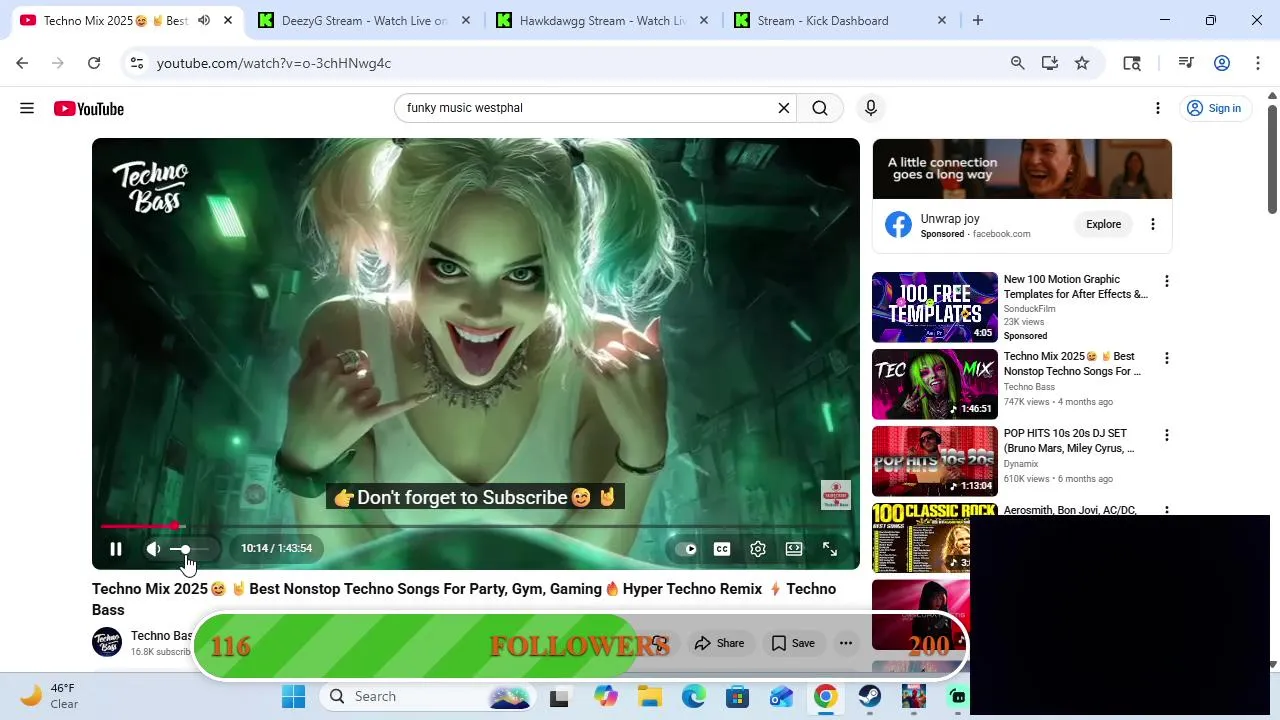
Task: Open the Unwrap joy ad options menu
Action: (1153, 224)
